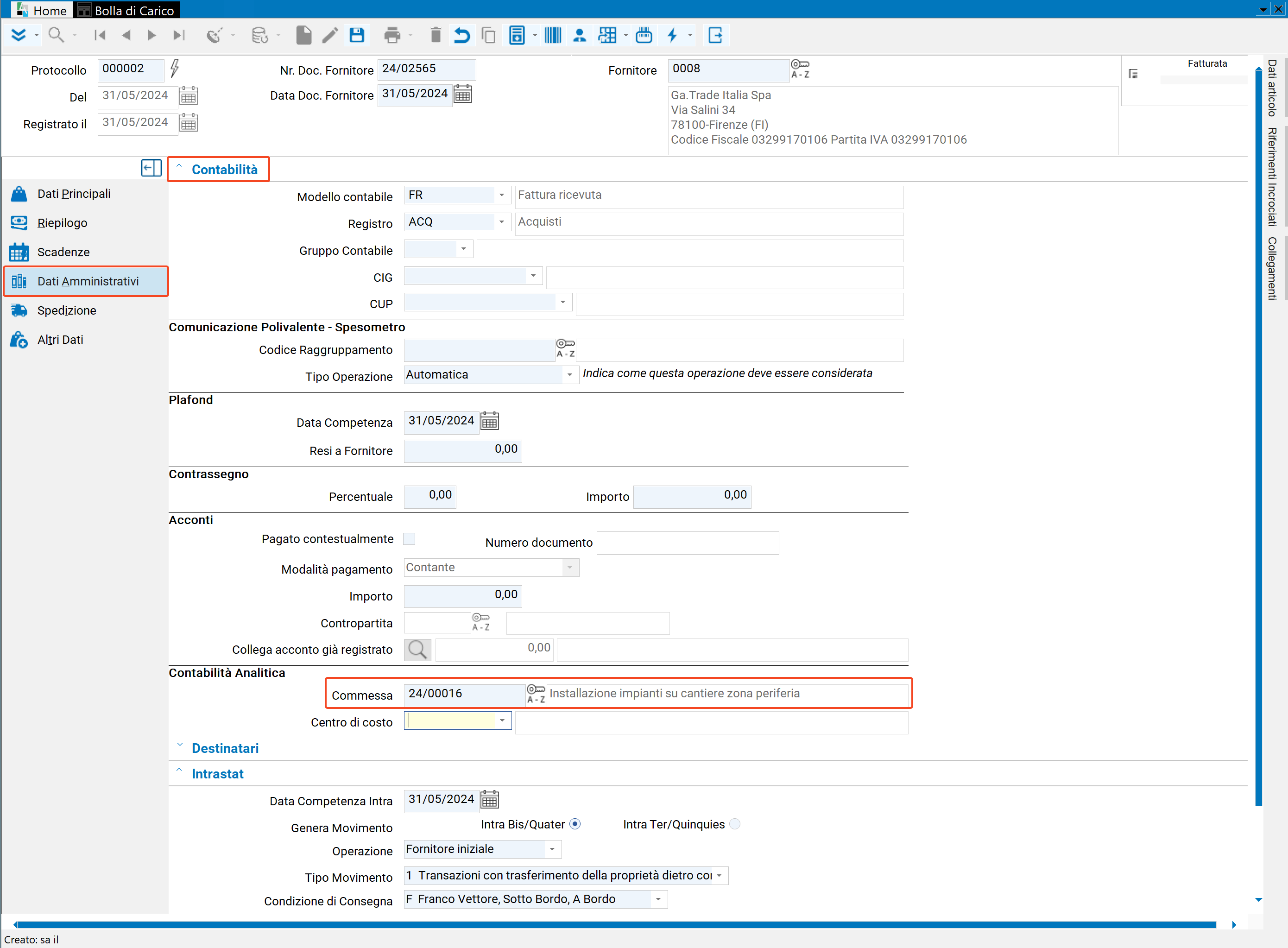This screenshot has width=1288, height=948.
Task: Click magnifier for Collega acconto già registrato
Action: [x=417, y=650]
